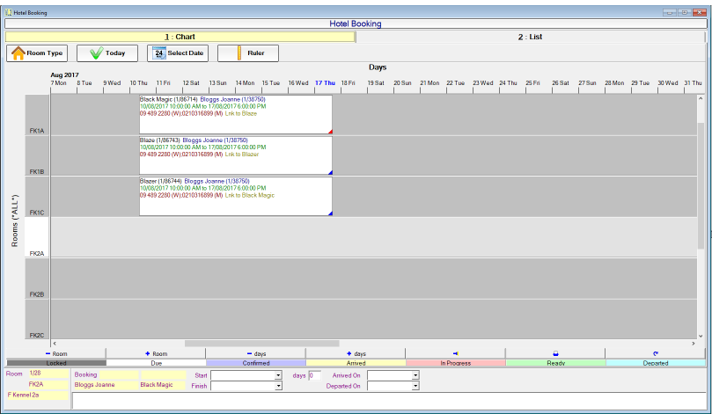Select the In Progress status legend swatch

(455, 363)
